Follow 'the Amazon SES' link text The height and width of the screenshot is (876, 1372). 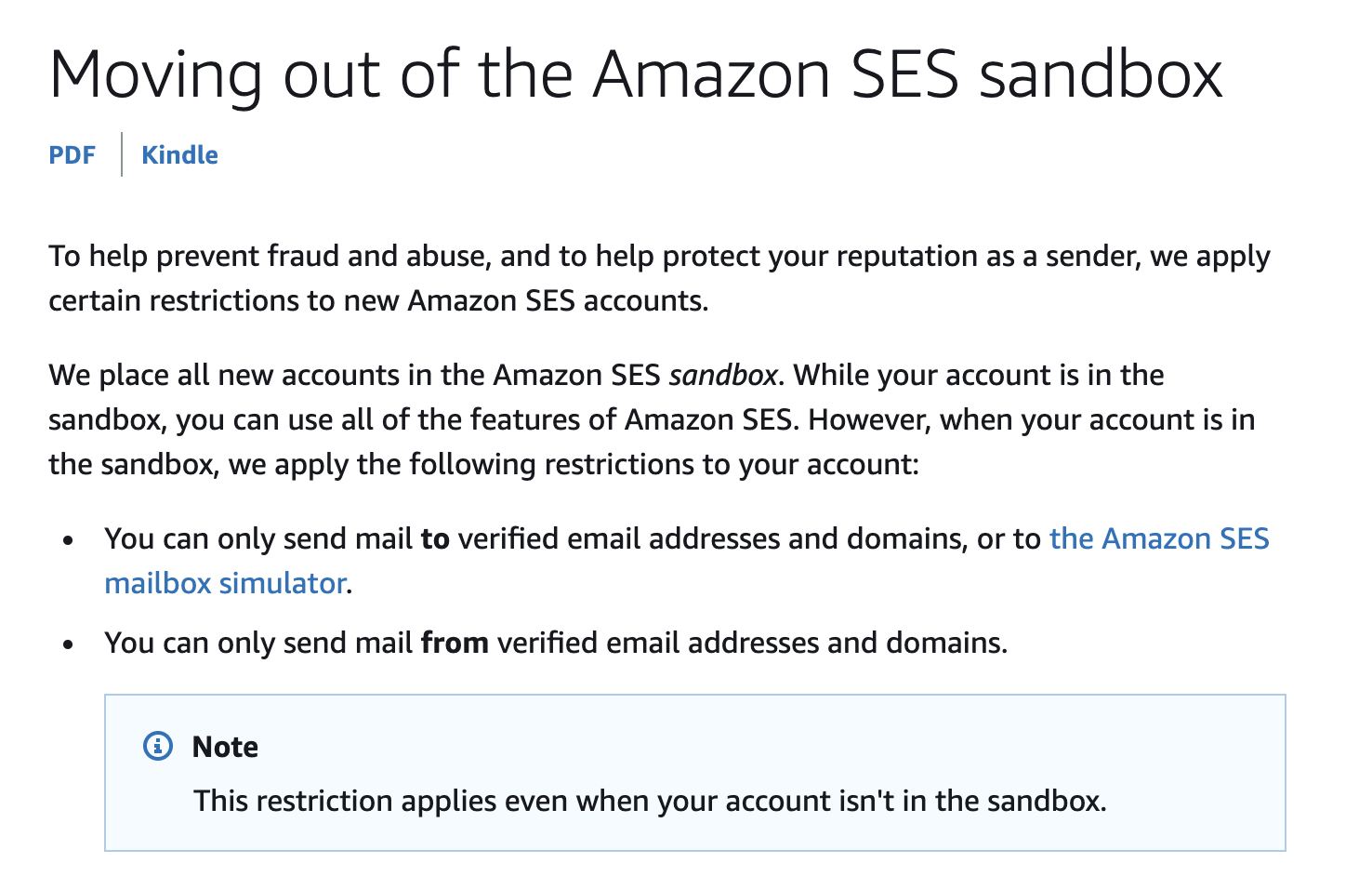pyautogui.click(x=1159, y=538)
